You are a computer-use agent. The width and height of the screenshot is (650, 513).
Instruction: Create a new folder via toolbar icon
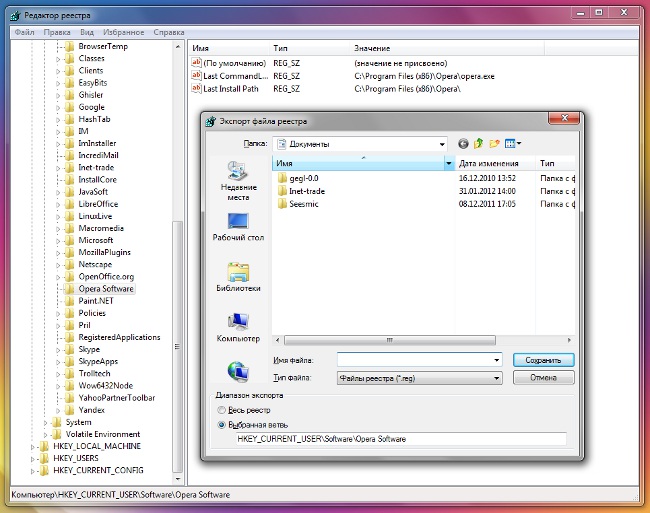point(494,144)
